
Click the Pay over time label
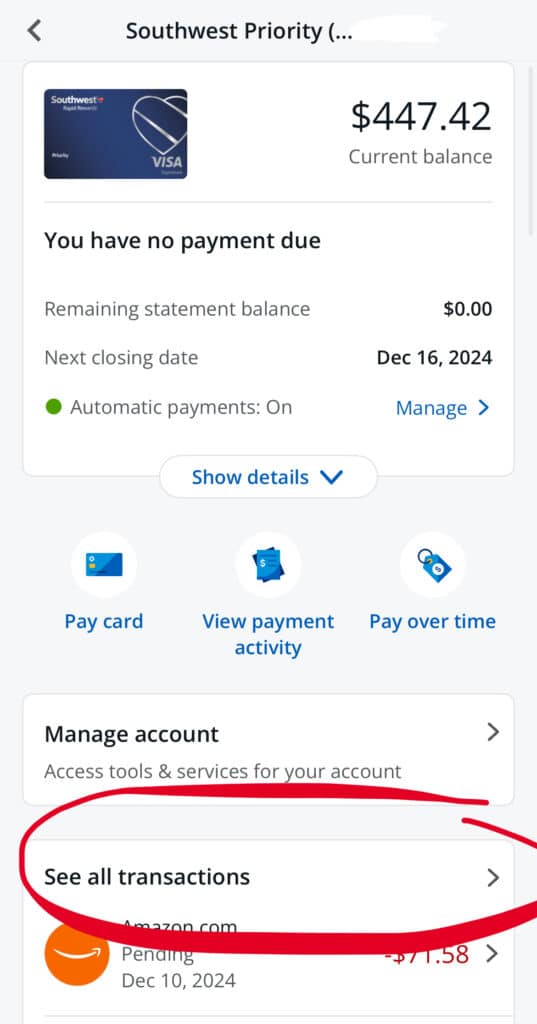432,621
